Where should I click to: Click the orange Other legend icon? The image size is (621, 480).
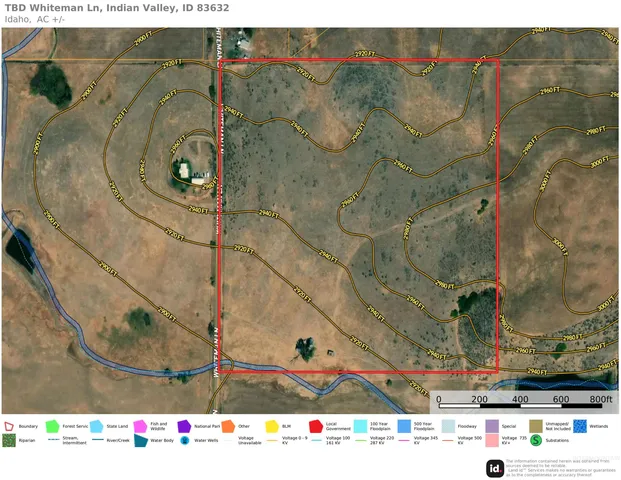point(228,426)
